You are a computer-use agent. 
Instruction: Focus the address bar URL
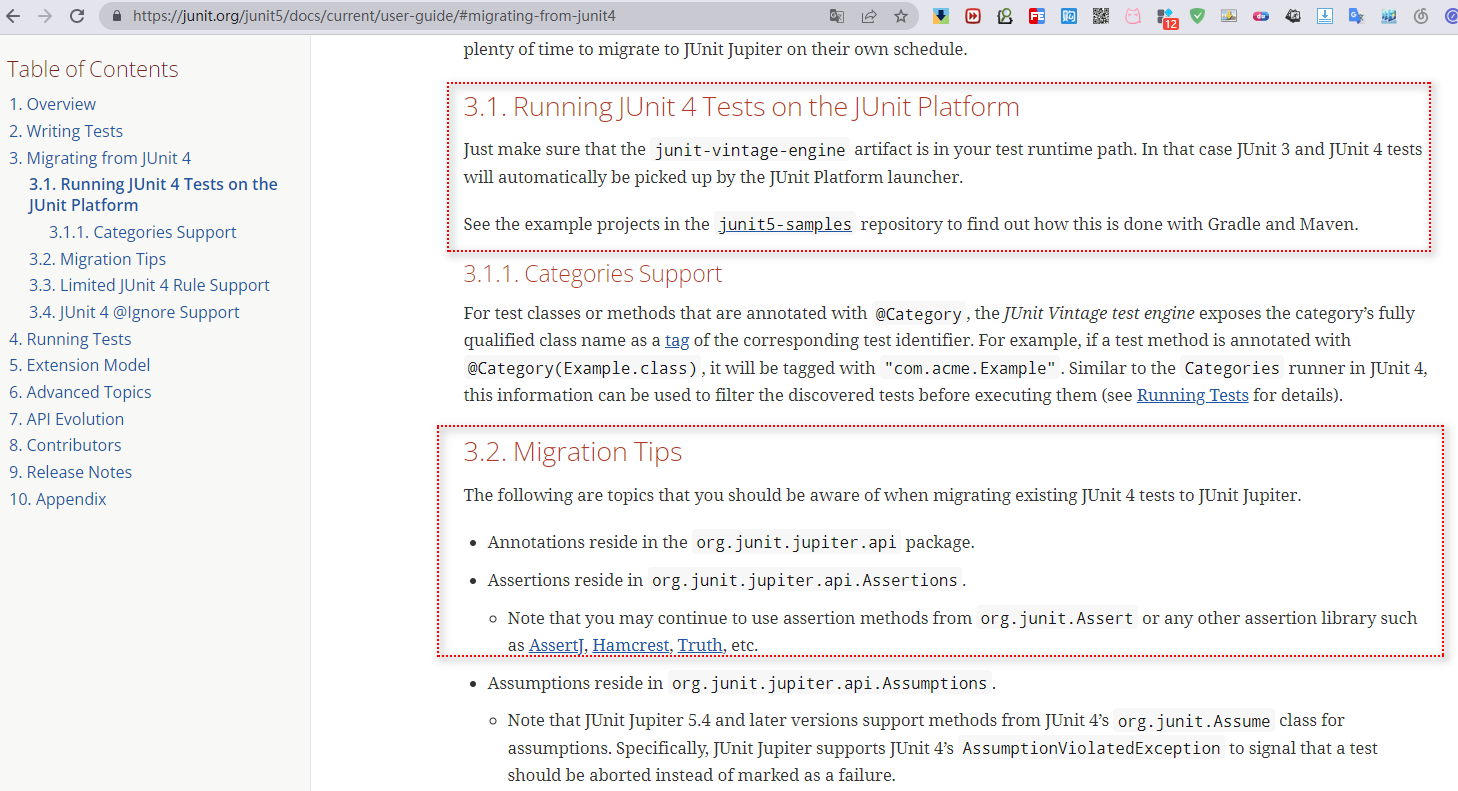pyautogui.click(x=374, y=16)
